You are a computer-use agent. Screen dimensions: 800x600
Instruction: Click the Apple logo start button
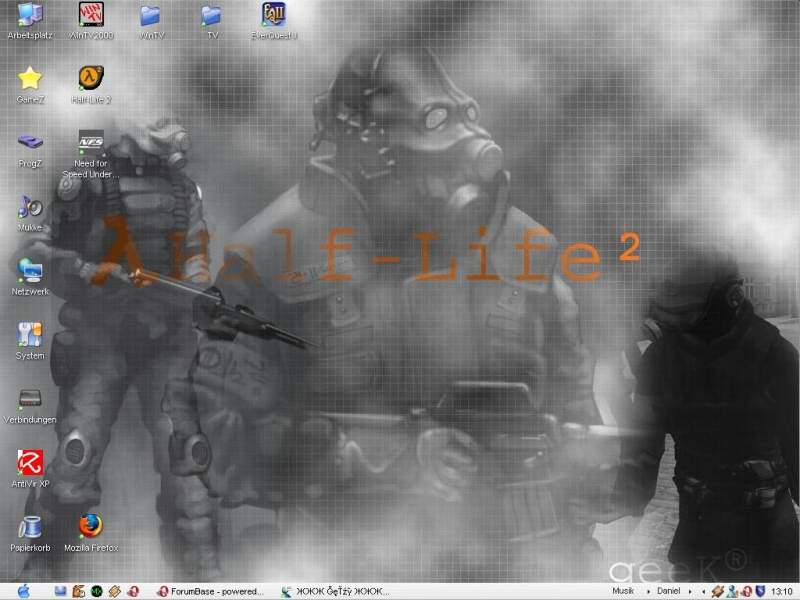(x=23, y=591)
